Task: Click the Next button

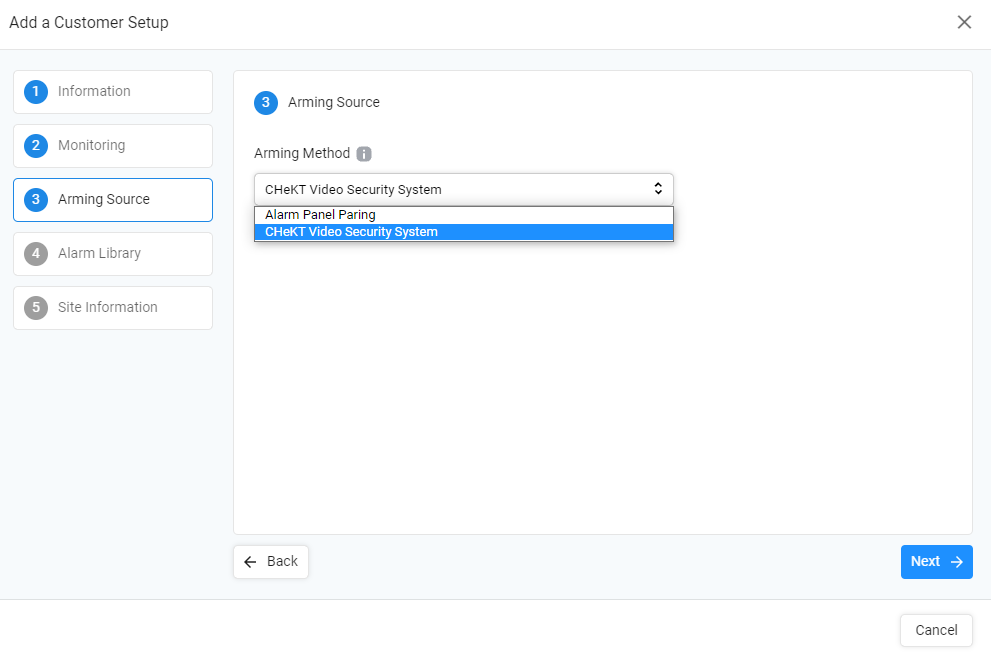Action: tap(937, 562)
